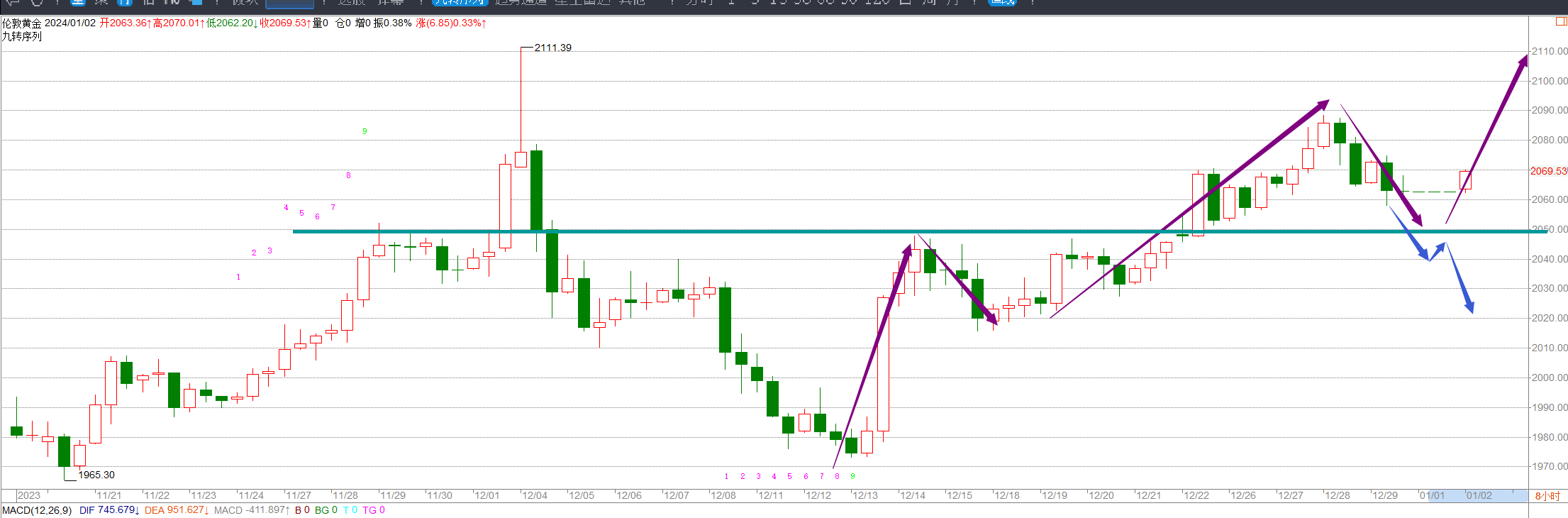Select the 120-minute period in toolbar
1568x518 pixels.
pos(877,3)
